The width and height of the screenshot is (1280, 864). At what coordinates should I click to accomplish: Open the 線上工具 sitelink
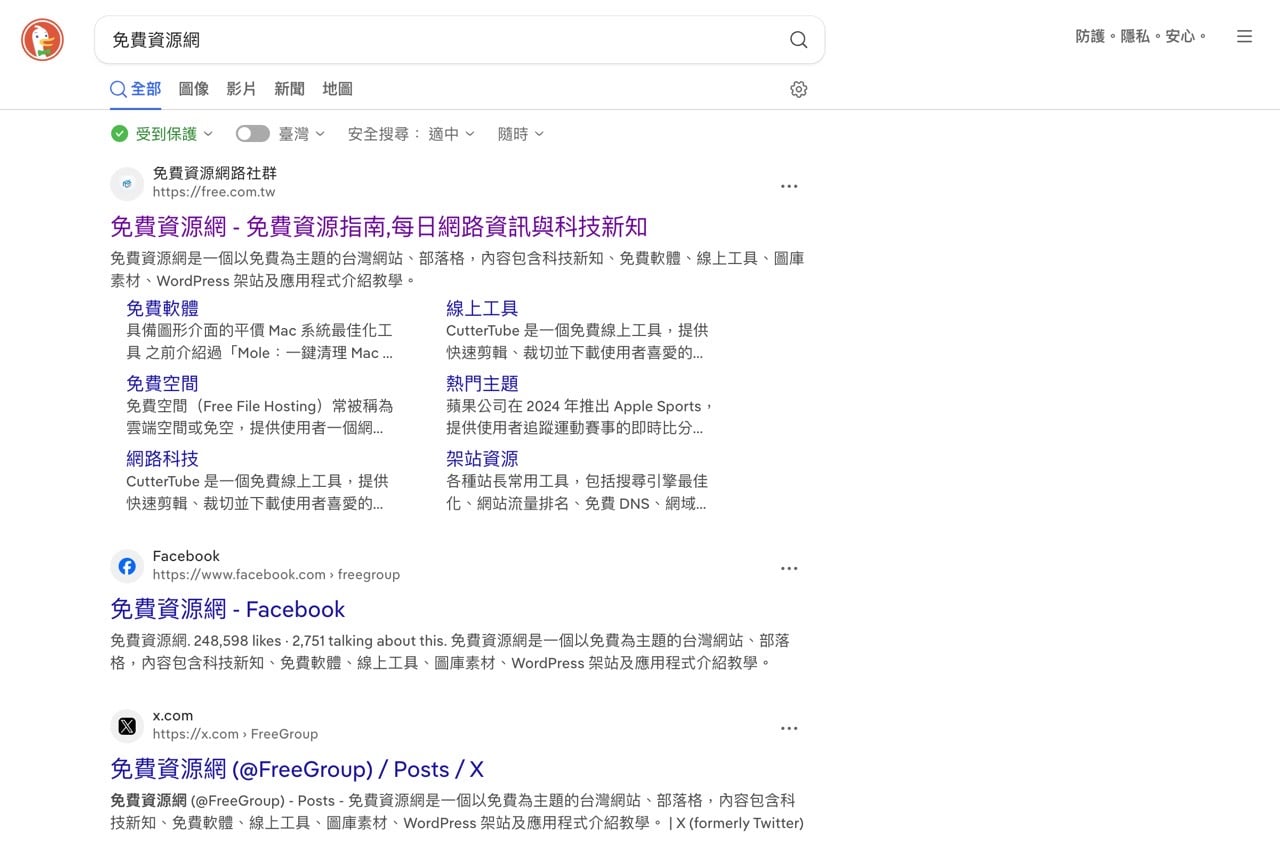point(482,308)
